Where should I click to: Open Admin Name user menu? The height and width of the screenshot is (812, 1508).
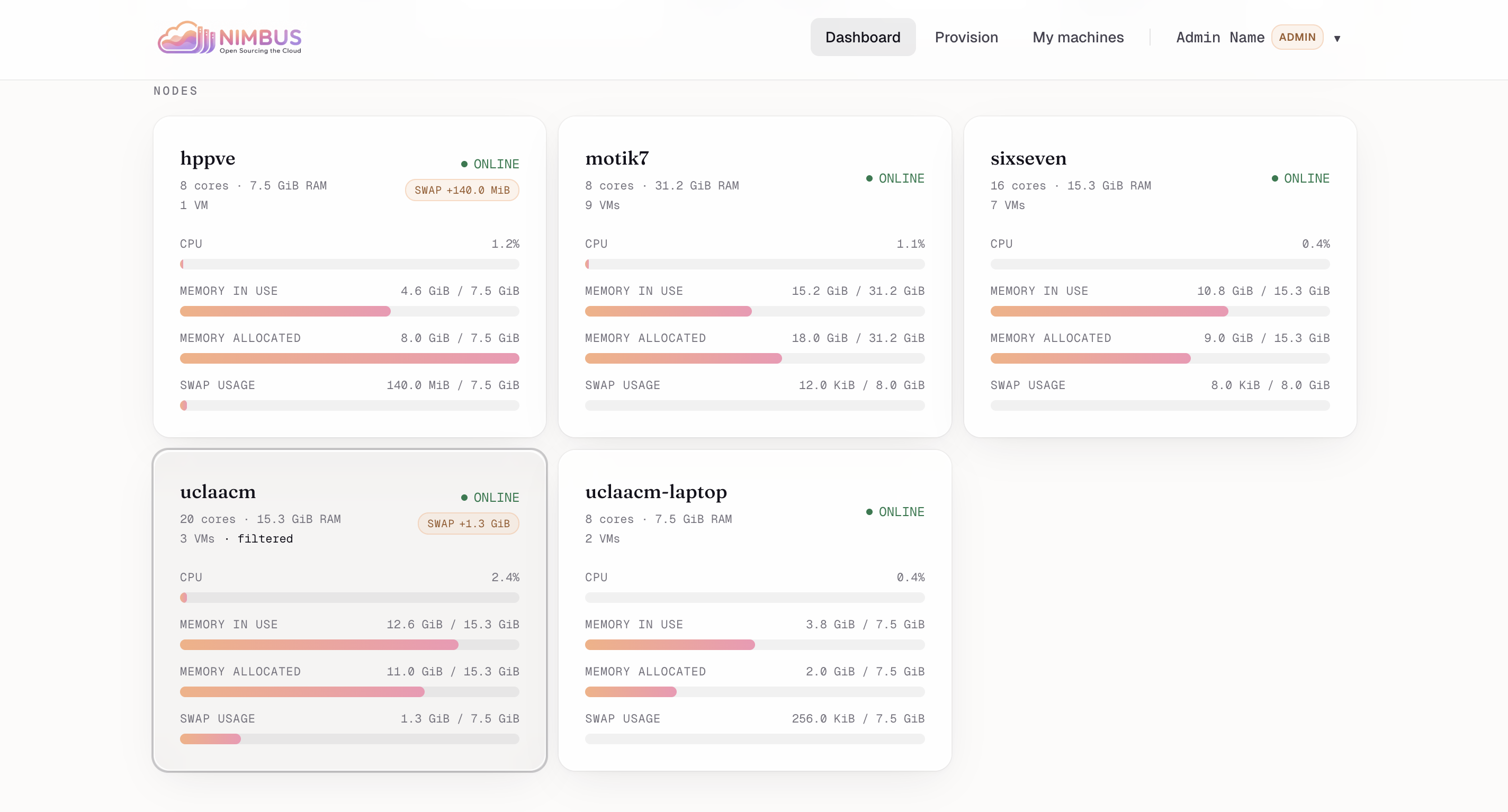pyautogui.click(x=1220, y=38)
